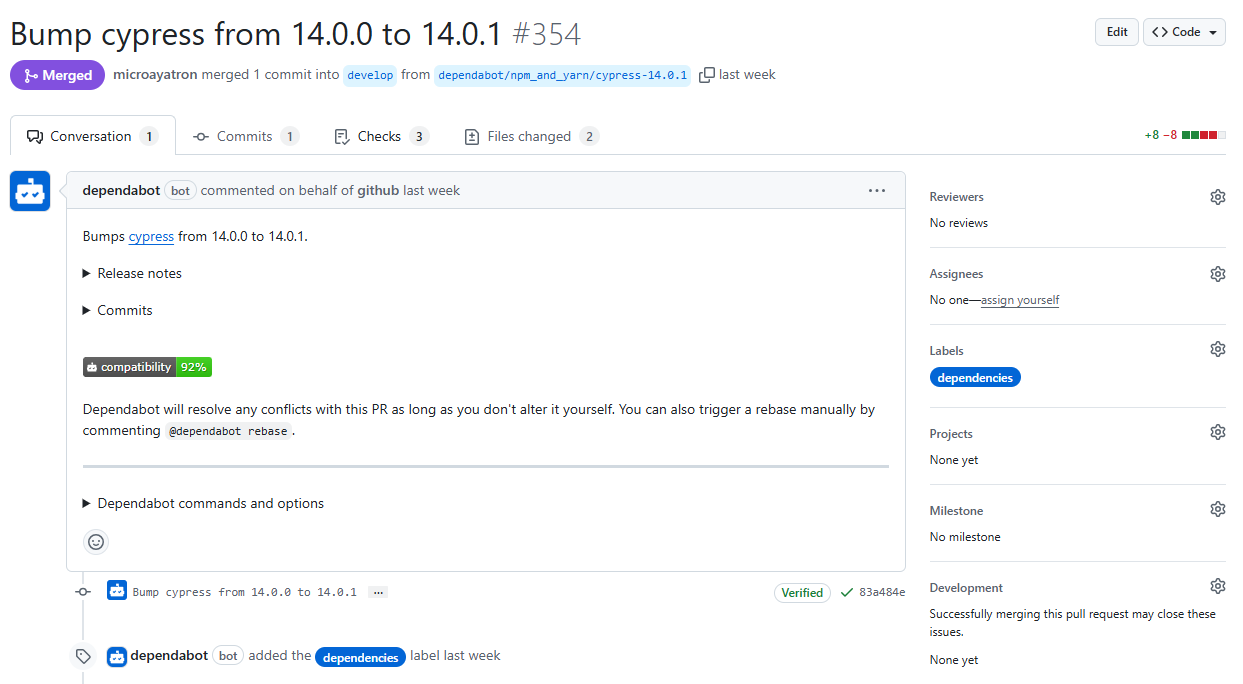The height and width of the screenshot is (684, 1243).
Task: Open the comment options three-dot menu
Action: pyautogui.click(x=877, y=190)
